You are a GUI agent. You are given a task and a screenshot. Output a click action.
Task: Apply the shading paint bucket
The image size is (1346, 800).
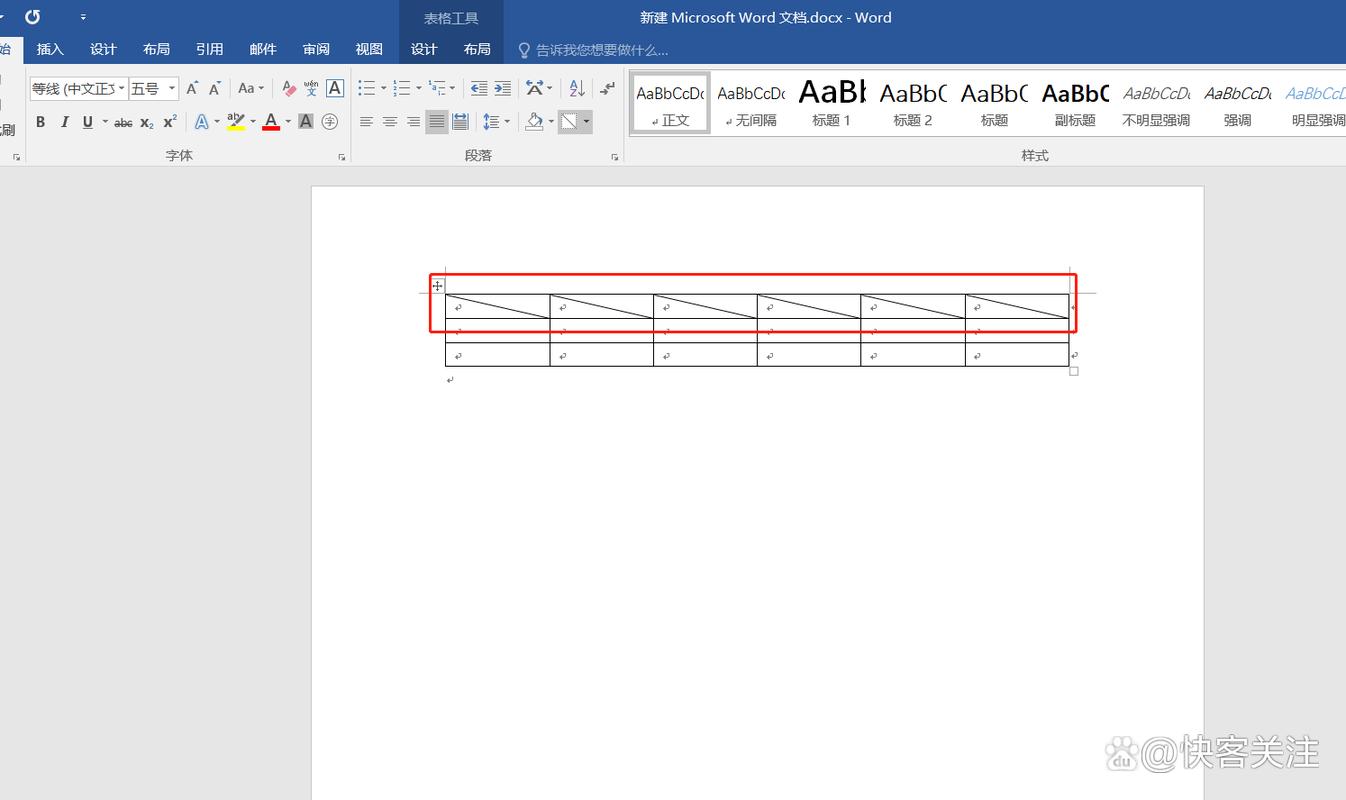coord(535,122)
